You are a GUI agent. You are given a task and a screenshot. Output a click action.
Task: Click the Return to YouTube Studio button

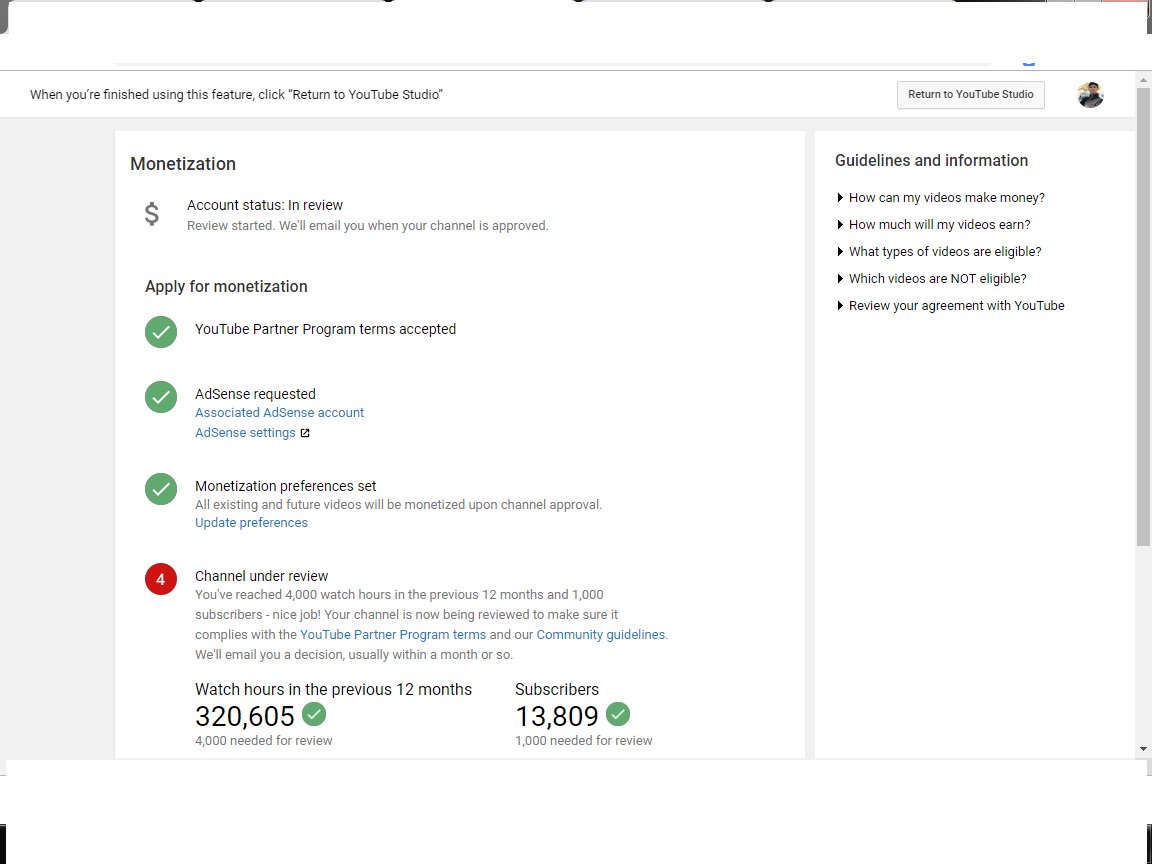coord(971,95)
